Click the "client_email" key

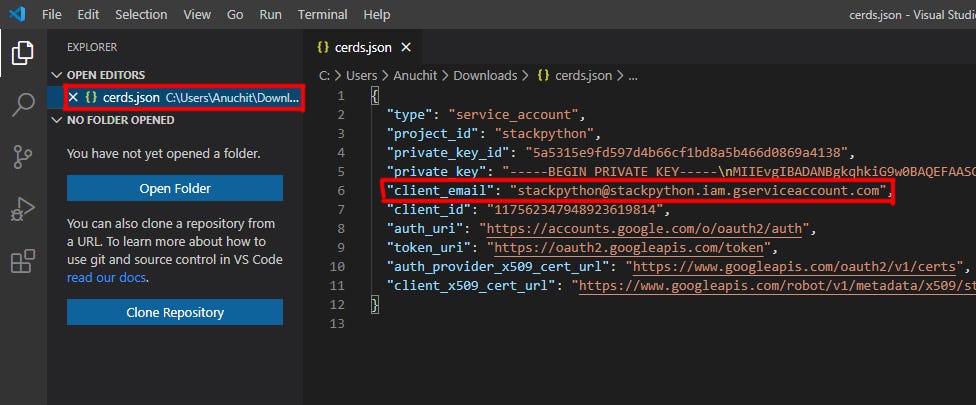point(441,190)
